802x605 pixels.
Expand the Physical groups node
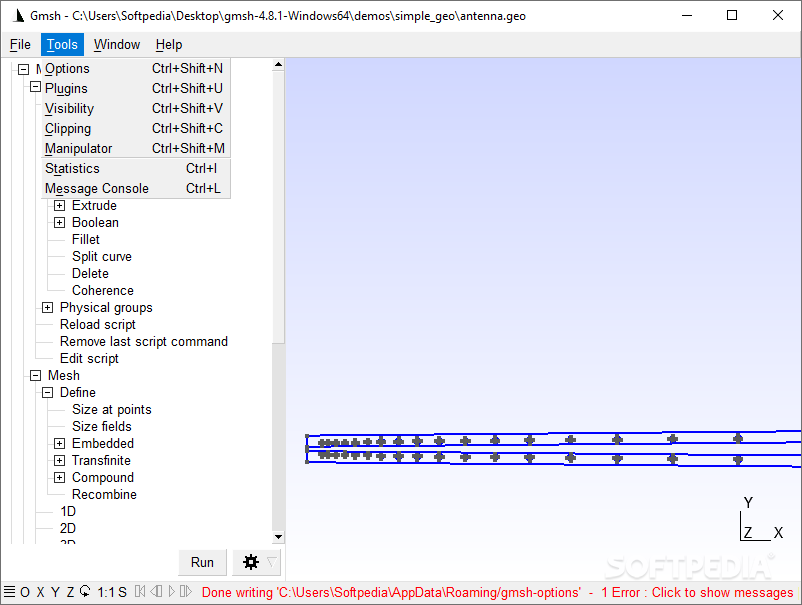pos(48,307)
